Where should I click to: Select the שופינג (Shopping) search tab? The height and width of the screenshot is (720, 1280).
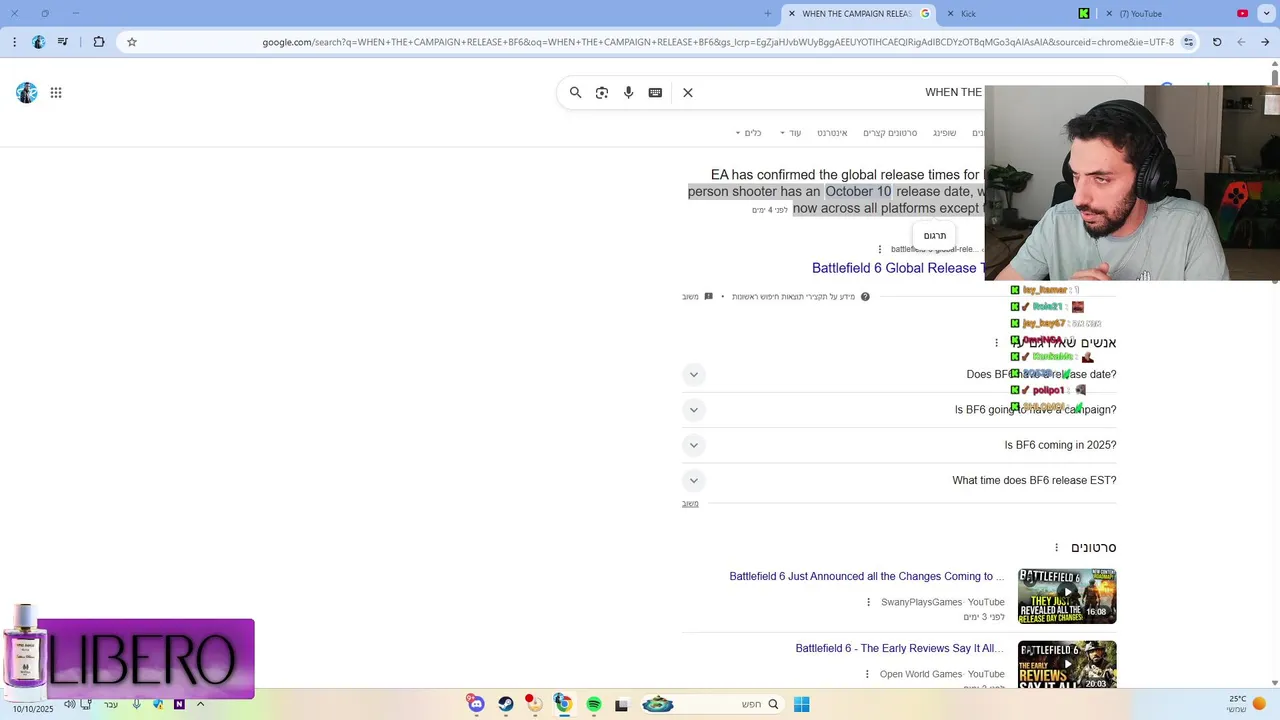945,133
